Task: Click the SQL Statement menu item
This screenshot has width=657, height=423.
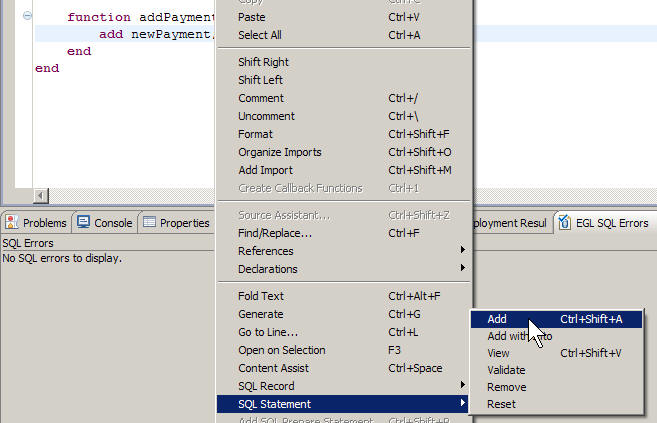Action: (x=344, y=404)
